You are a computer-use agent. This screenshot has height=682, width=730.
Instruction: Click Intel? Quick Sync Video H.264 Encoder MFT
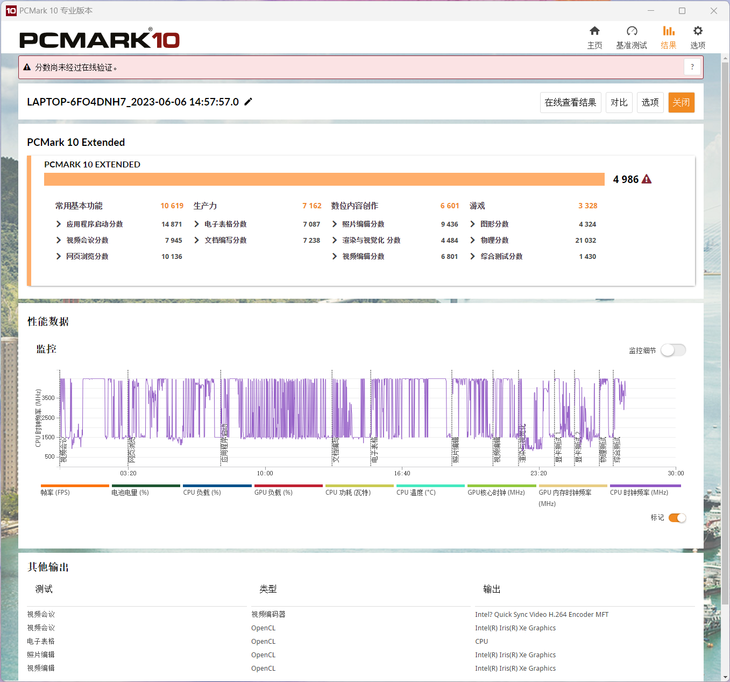click(x=541, y=614)
